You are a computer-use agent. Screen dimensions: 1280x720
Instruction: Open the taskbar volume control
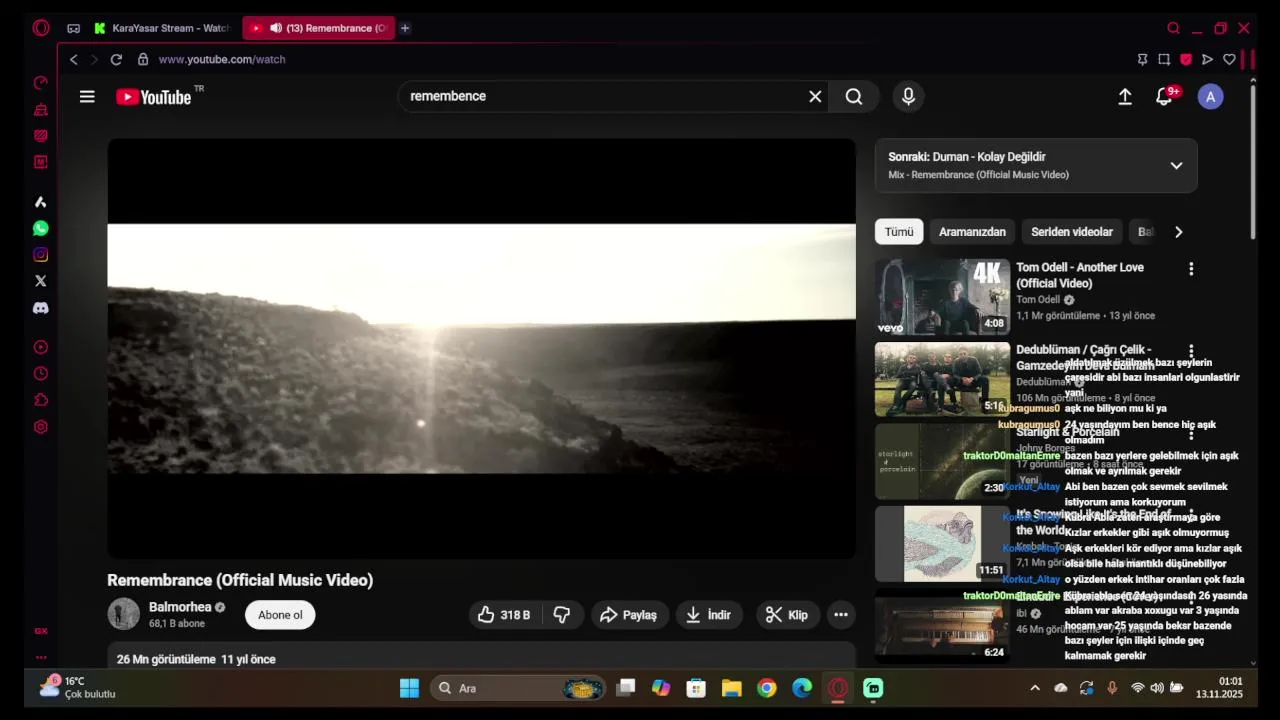click(x=1157, y=688)
